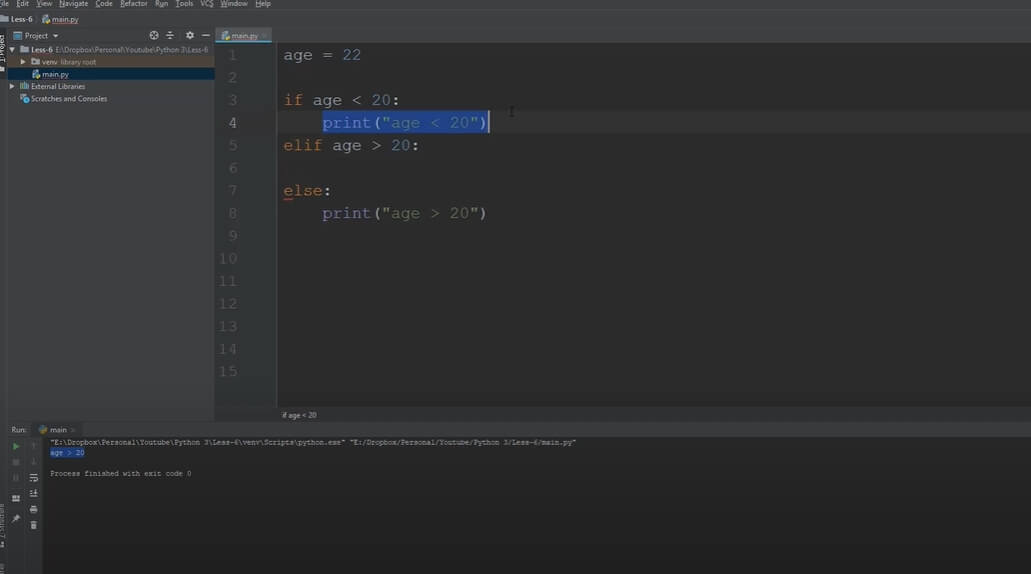Click the Less-6 project path label
The width and height of the screenshot is (1031, 574).
[132, 49]
